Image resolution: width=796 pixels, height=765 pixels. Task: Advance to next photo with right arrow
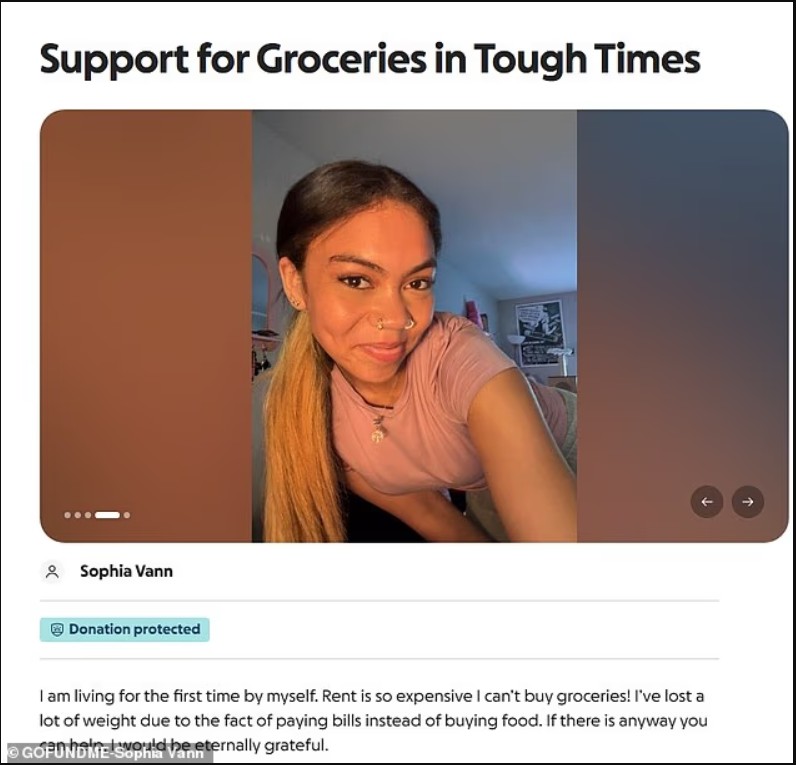748,502
